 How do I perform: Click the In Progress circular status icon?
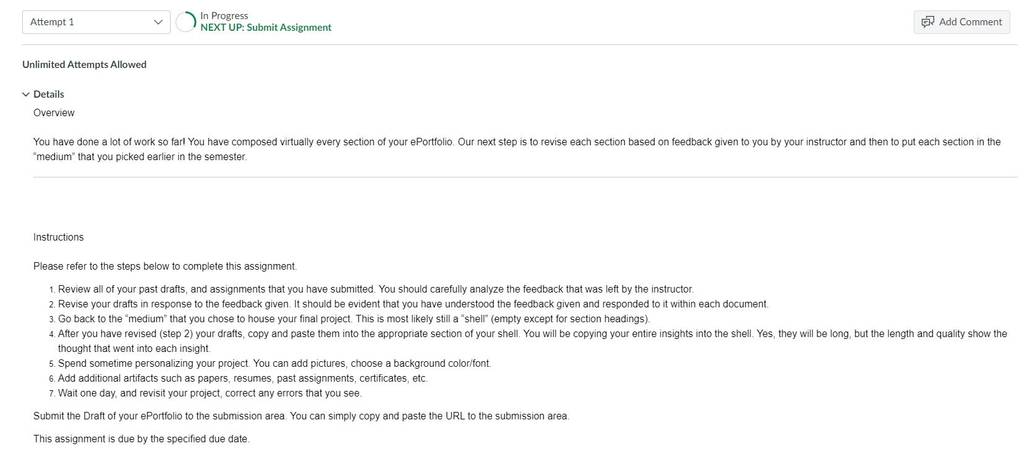(185, 22)
